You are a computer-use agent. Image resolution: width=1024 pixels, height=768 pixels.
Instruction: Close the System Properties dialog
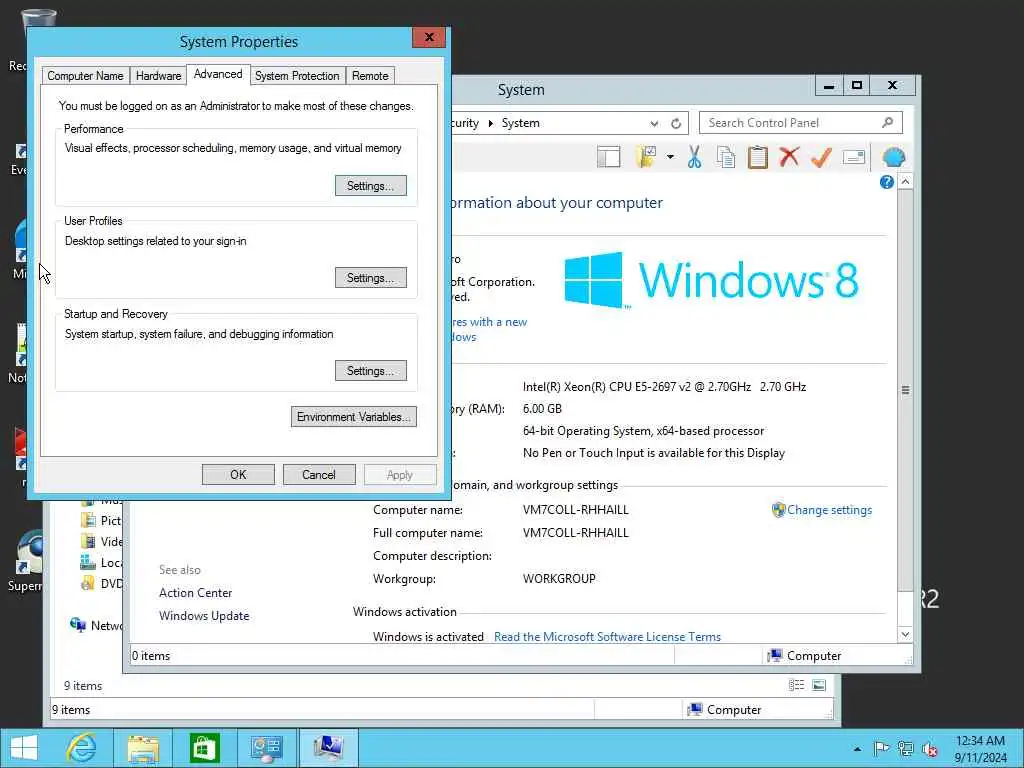(x=429, y=37)
